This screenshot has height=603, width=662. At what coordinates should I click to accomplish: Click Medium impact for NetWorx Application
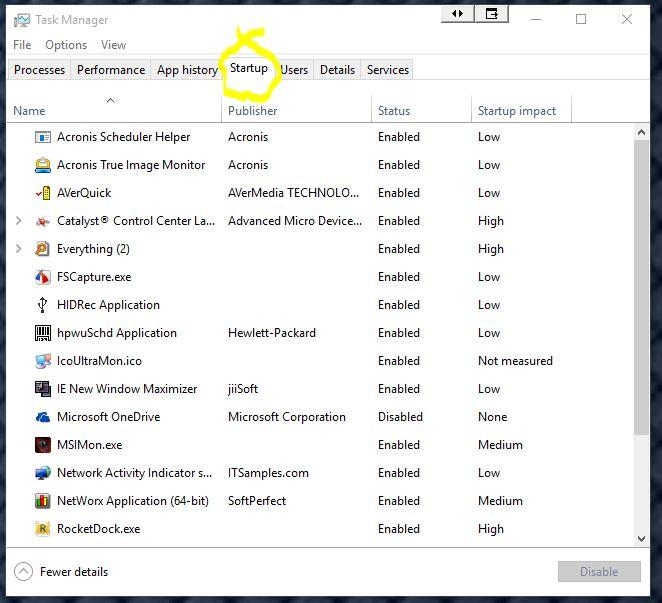click(x=500, y=501)
